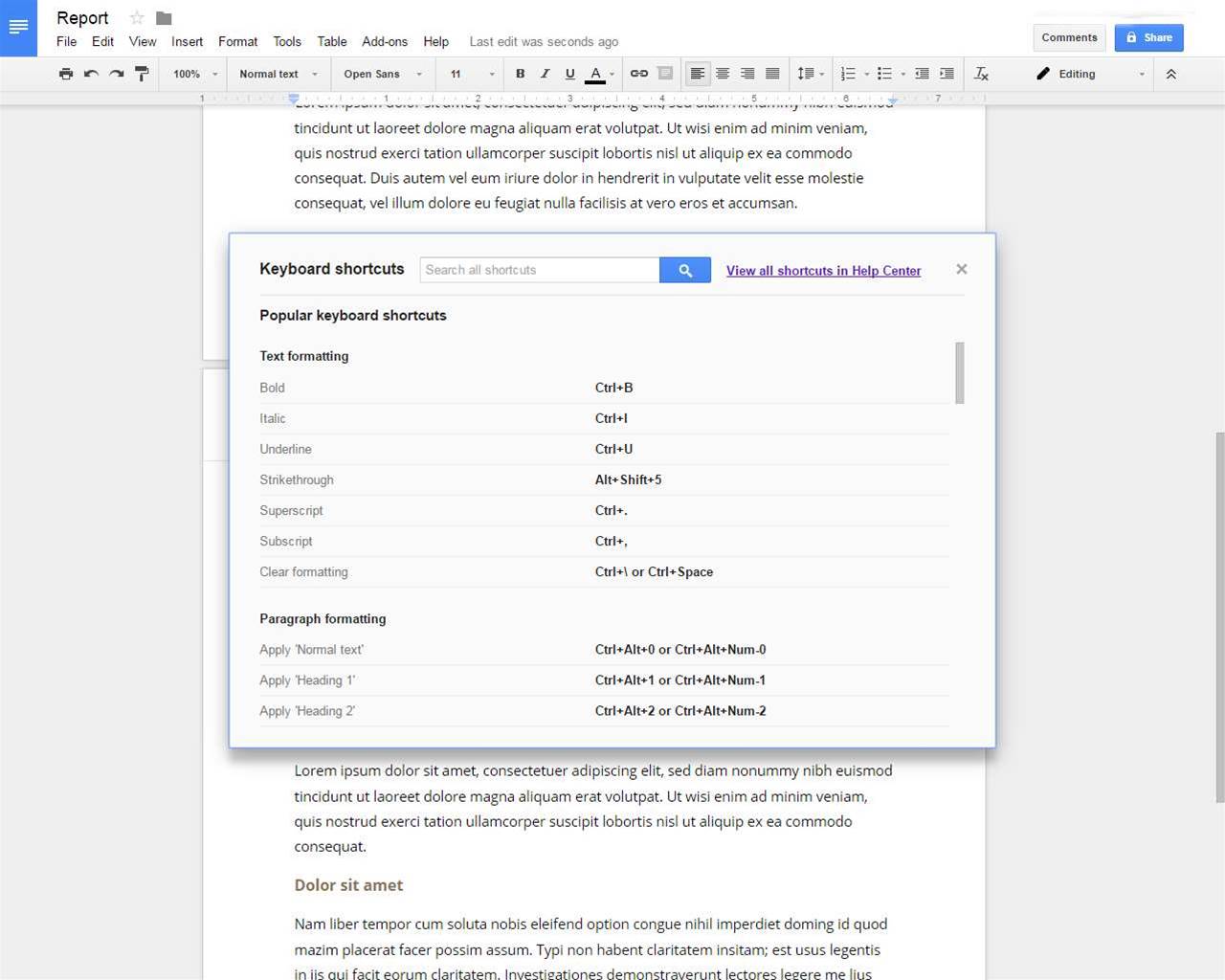Apply bulleted list formatting
The image size is (1225, 980).
point(884,74)
